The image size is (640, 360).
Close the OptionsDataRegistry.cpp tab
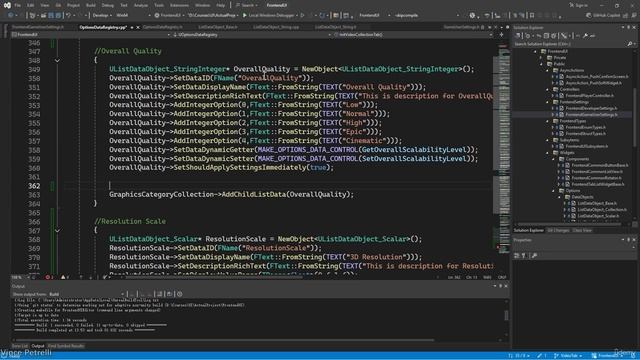tap(138, 27)
